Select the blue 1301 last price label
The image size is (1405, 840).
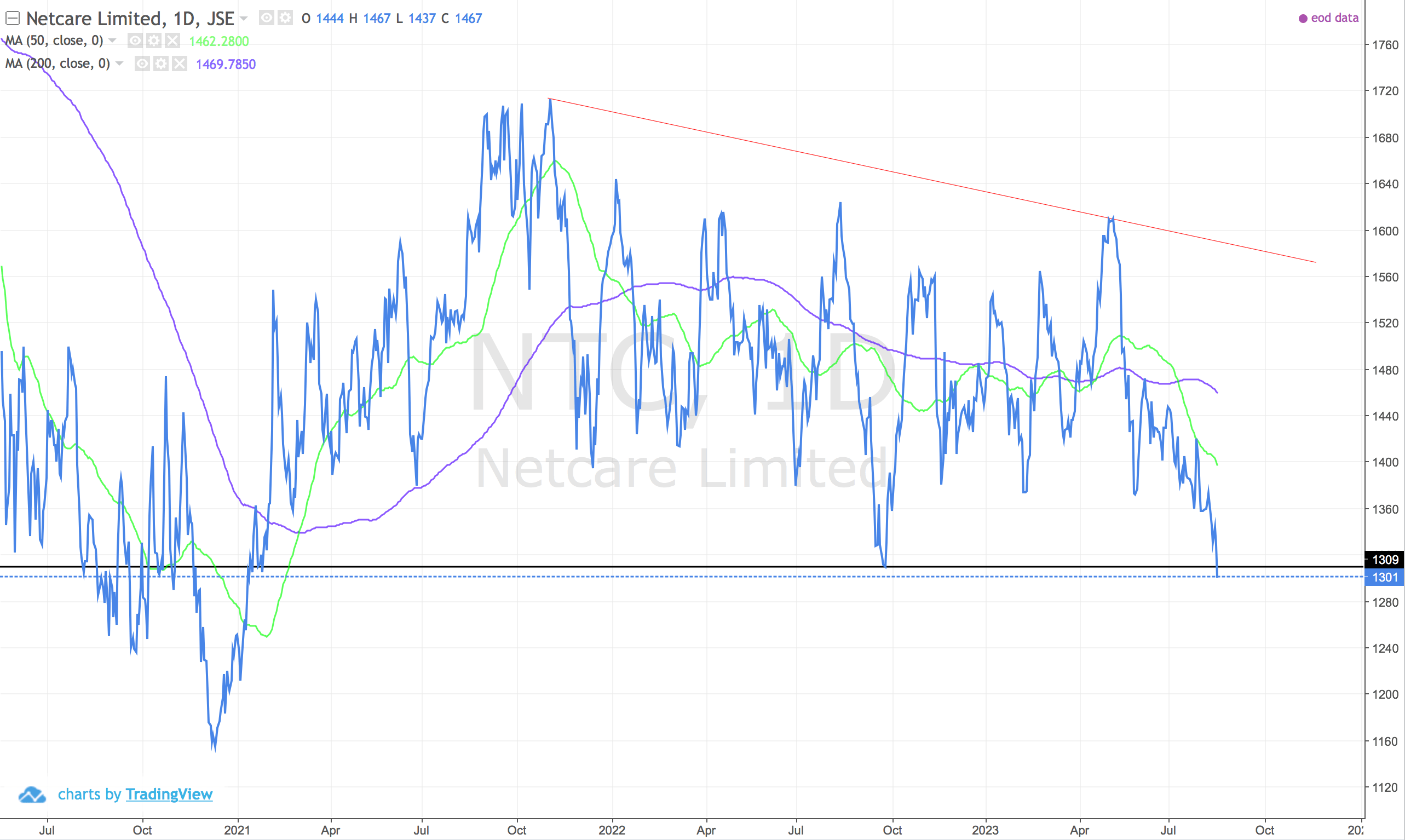(1385, 577)
